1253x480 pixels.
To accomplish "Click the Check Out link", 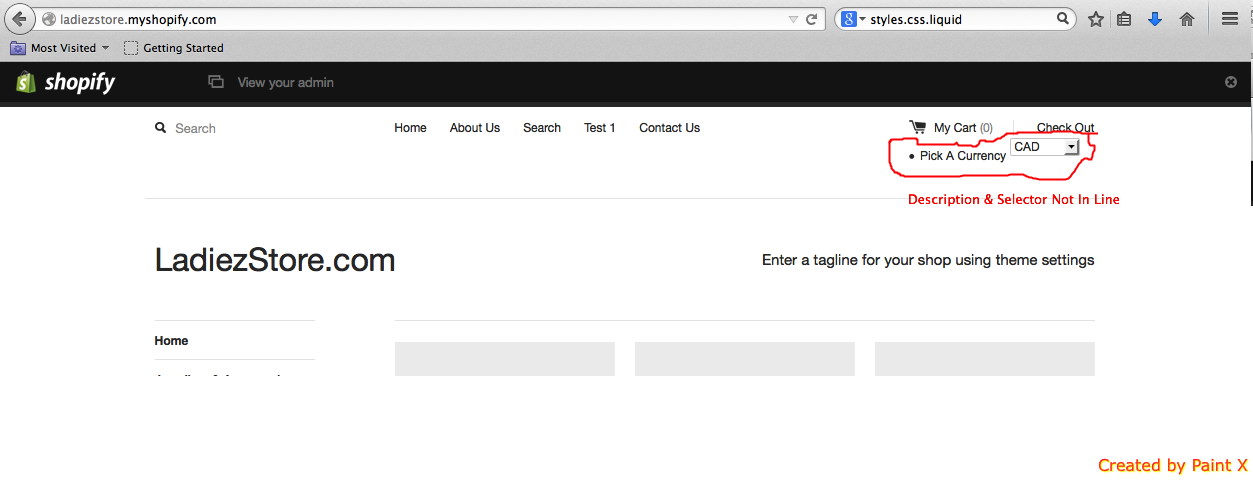I will tap(1065, 128).
